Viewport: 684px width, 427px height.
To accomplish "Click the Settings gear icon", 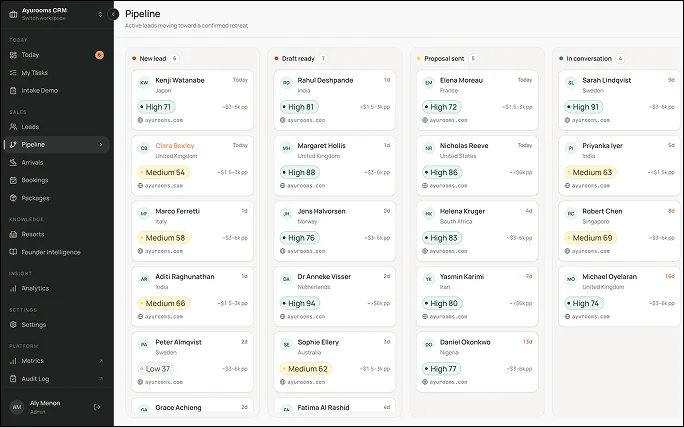I will coord(13,325).
